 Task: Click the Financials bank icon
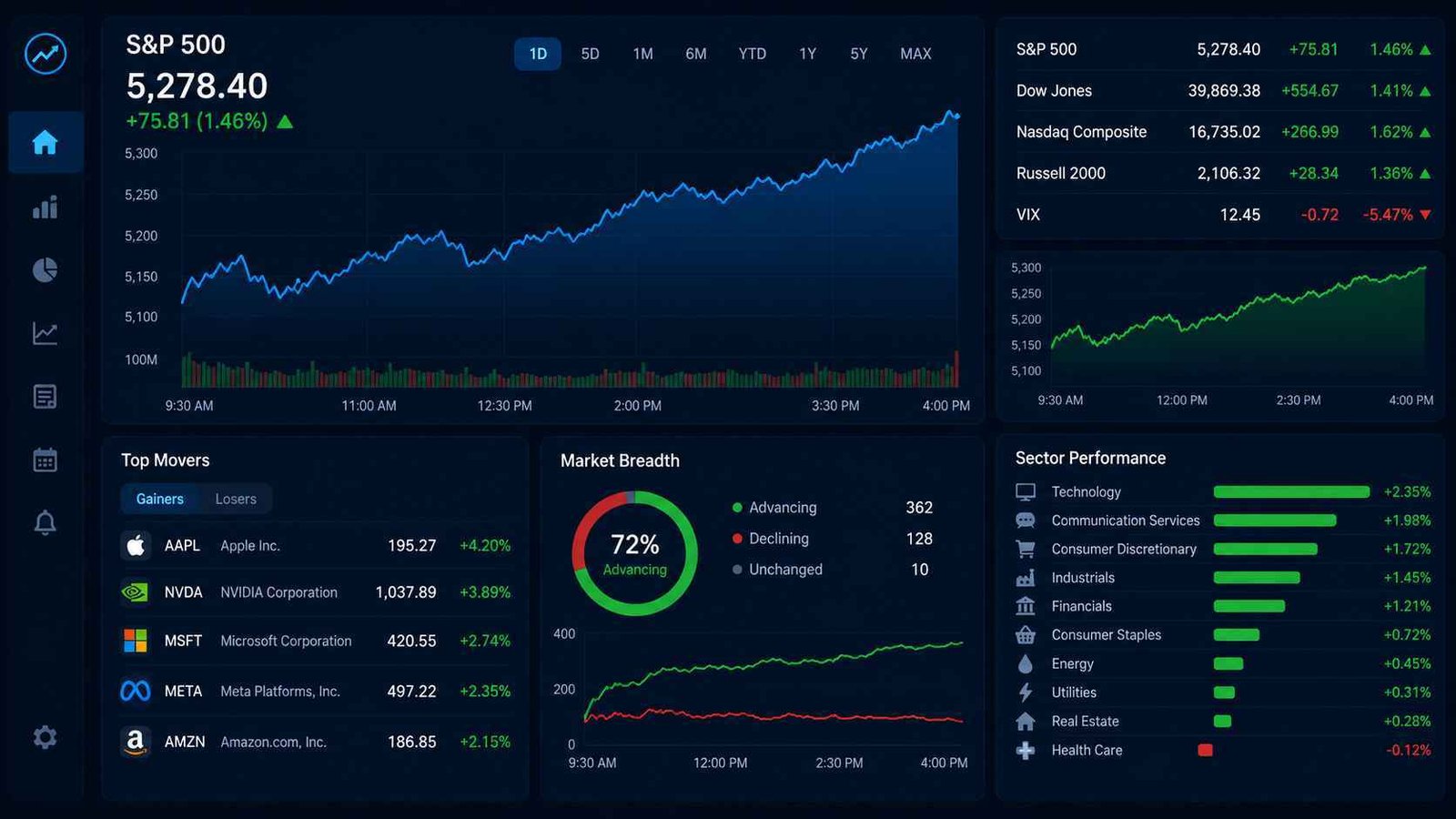point(1026,606)
